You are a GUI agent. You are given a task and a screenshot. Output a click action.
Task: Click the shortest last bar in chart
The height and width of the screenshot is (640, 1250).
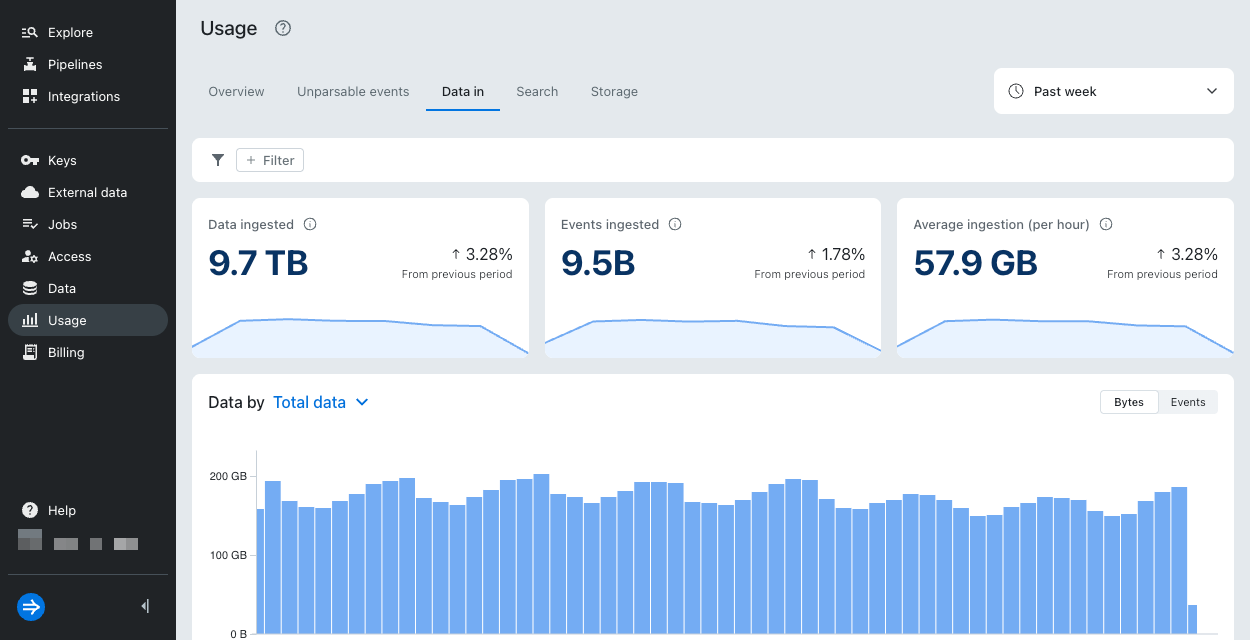click(1192, 619)
